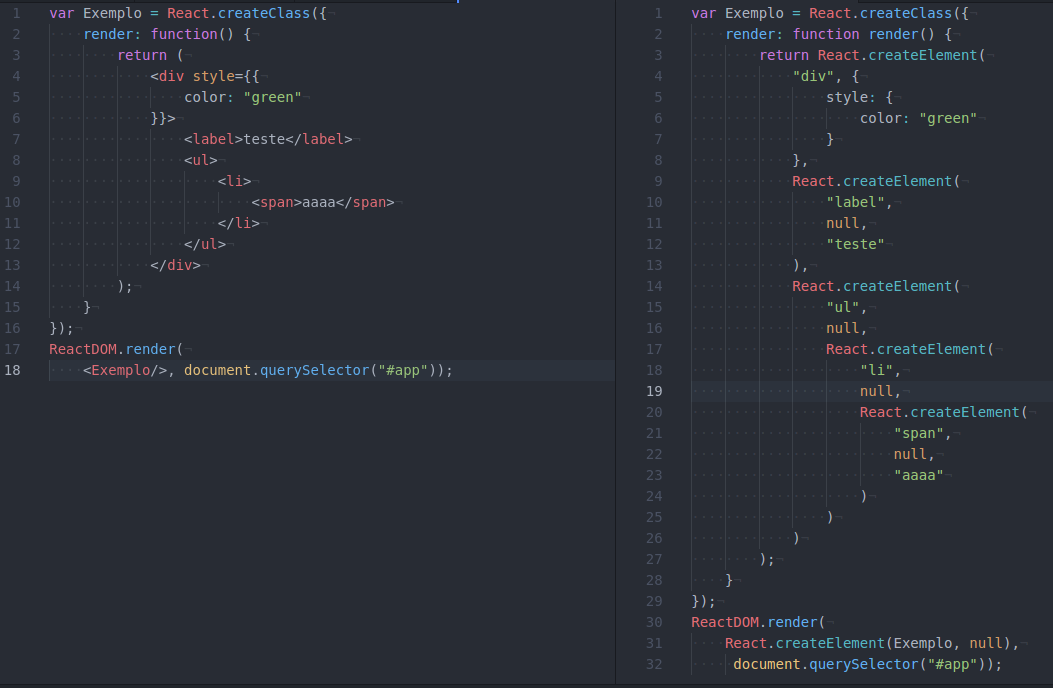Click line number 27 in right pane gutter

(x=654, y=559)
